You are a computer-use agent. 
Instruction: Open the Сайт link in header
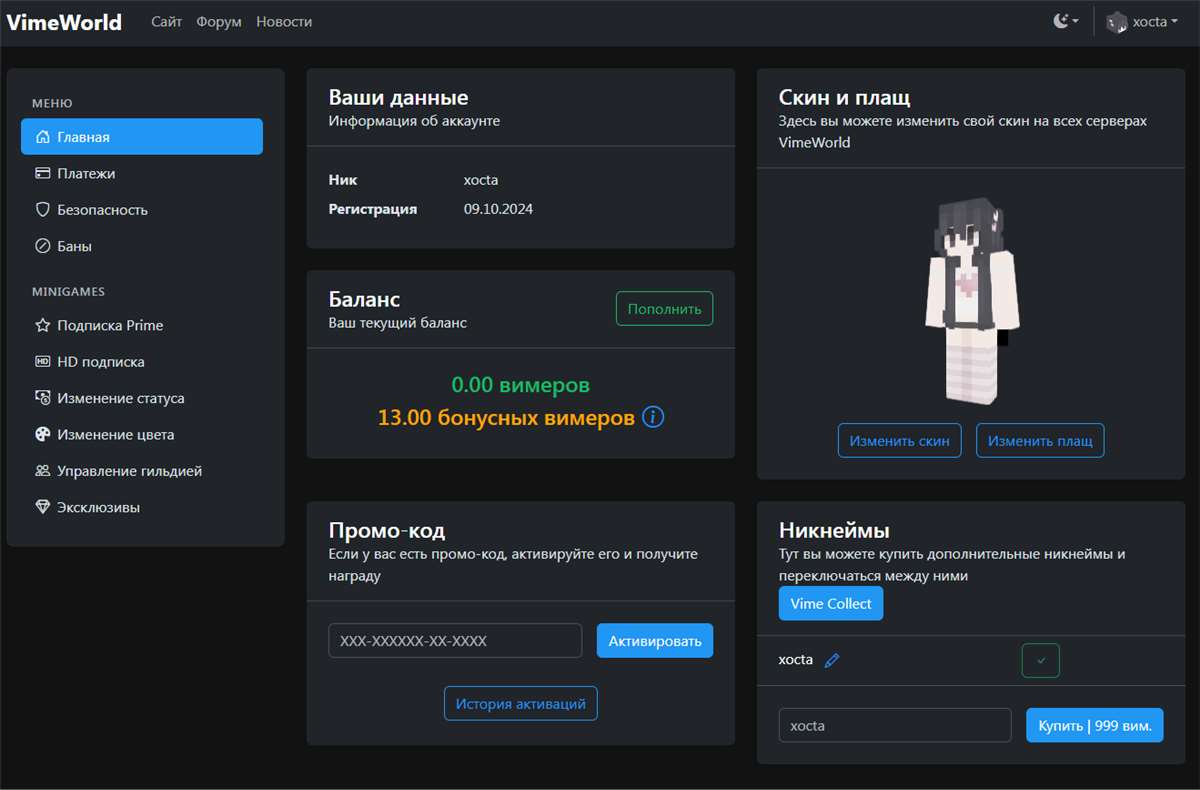[167, 22]
